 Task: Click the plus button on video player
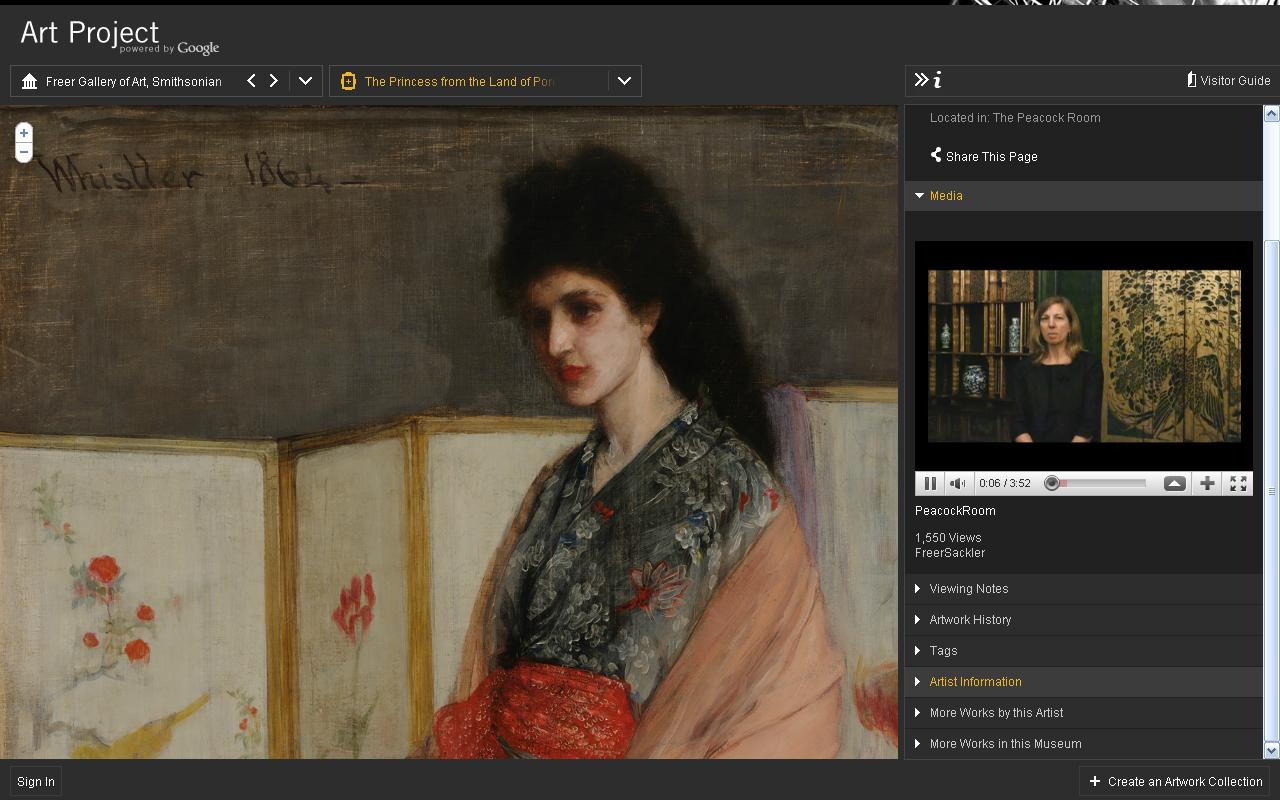(1208, 483)
